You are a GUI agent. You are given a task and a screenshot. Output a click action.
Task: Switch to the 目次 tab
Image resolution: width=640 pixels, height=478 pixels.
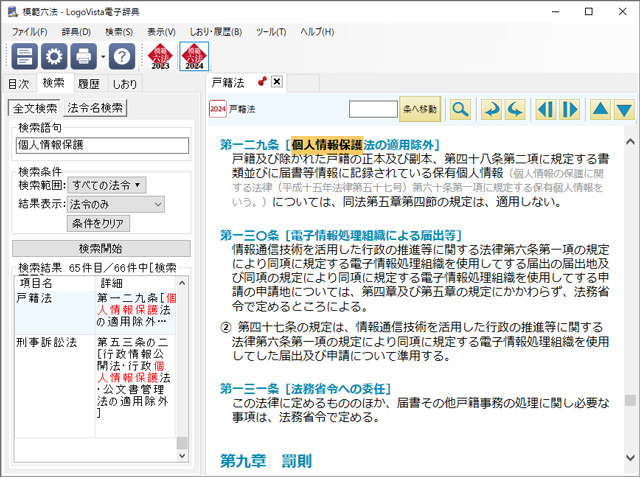[x=19, y=84]
